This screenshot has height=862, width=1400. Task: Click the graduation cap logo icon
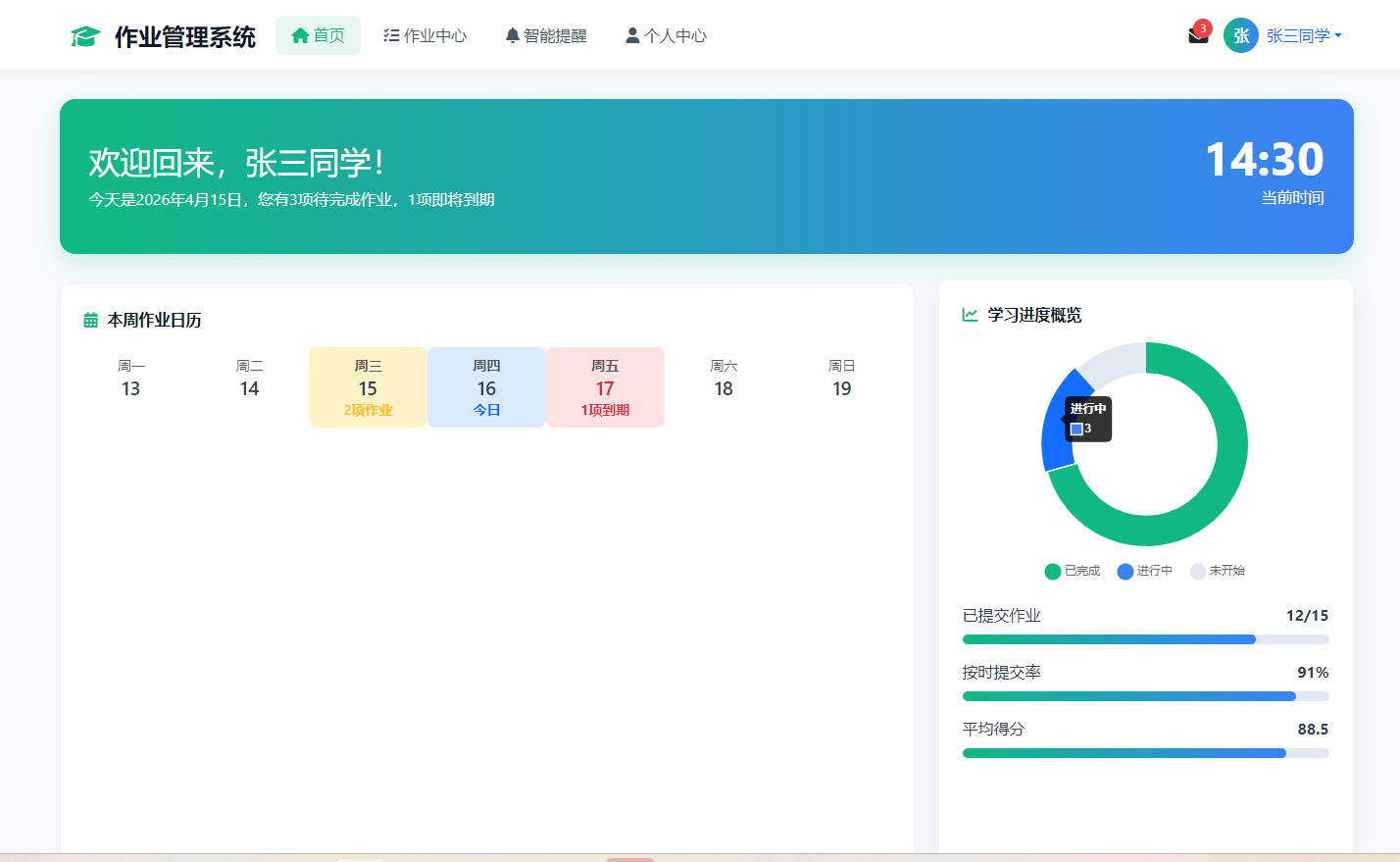(86, 34)
